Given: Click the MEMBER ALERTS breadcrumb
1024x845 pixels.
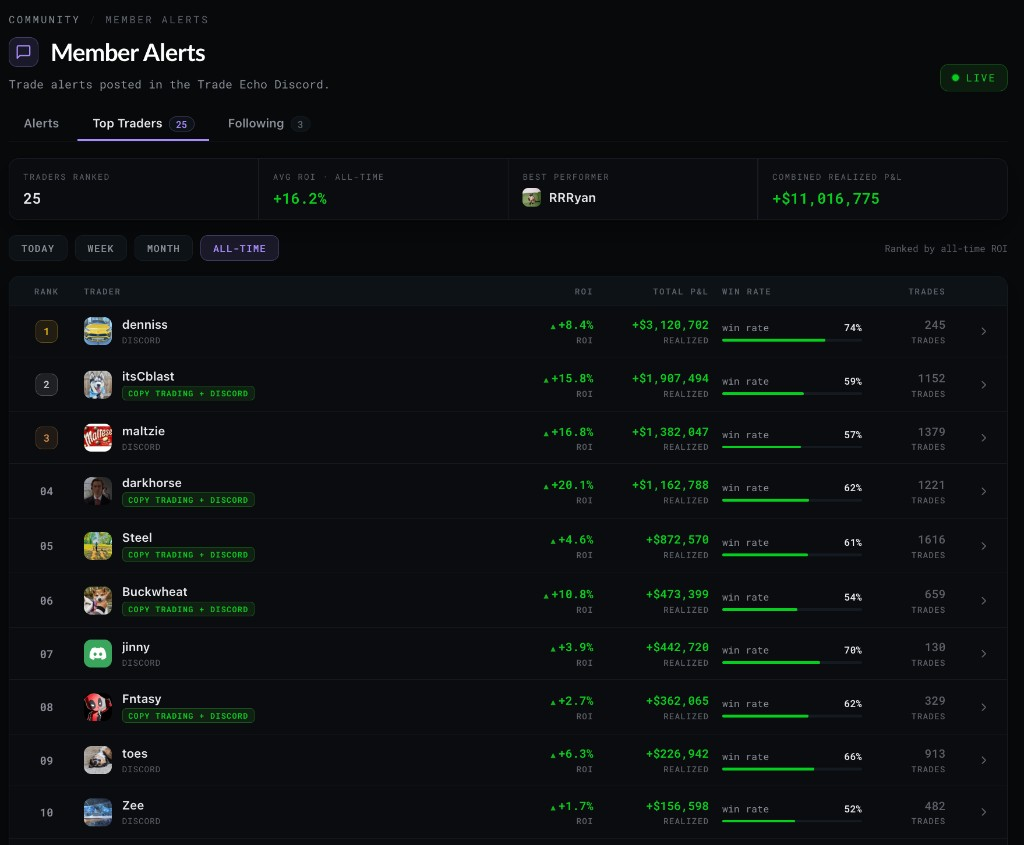Looking at the screenshot, I should [157, 20].
